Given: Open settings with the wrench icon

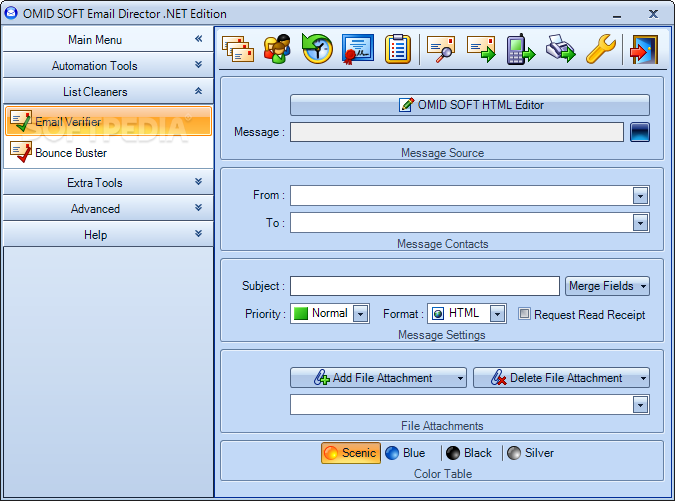Looking at the screenshot, I should 601,49.
